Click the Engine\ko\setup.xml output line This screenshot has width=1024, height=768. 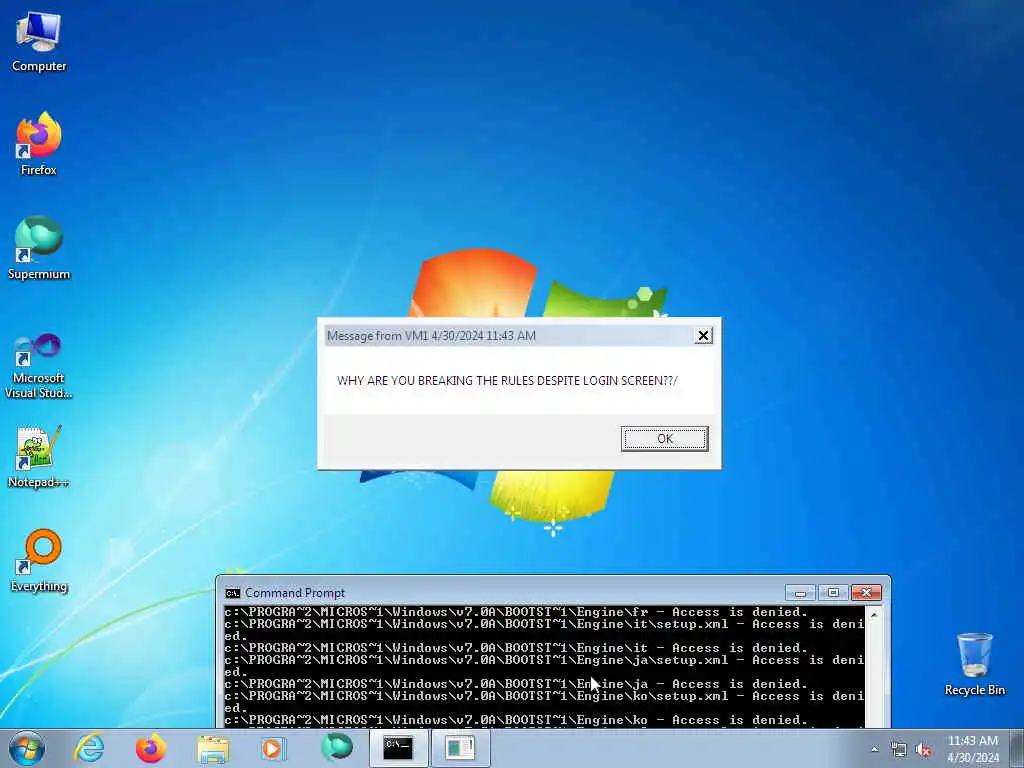[x=543, y=701]
